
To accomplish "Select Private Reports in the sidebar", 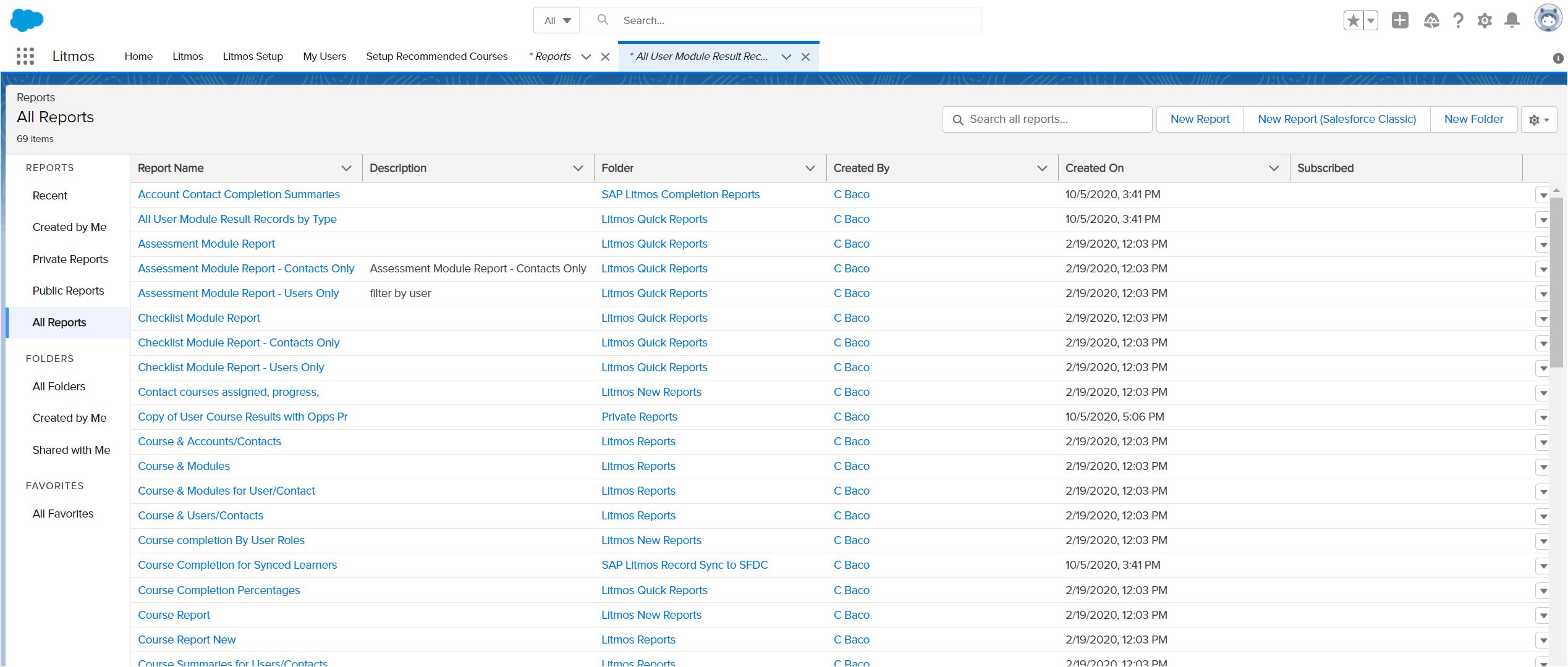I will click(x=70, y=259).
